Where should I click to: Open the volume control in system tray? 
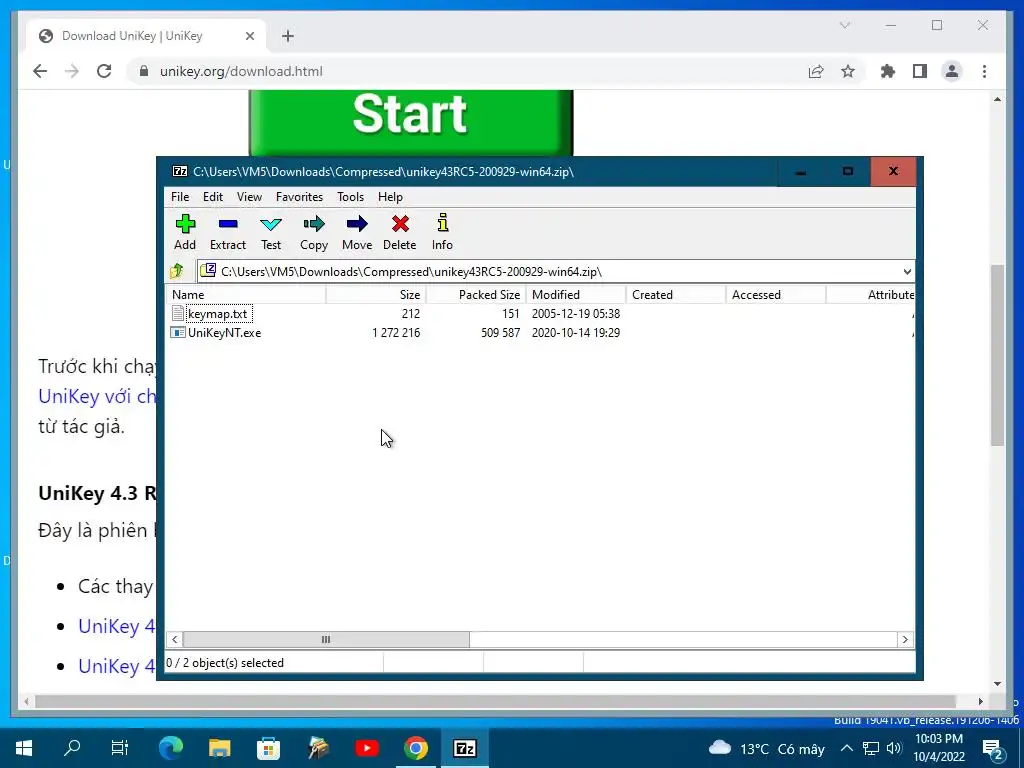(894, 748)
